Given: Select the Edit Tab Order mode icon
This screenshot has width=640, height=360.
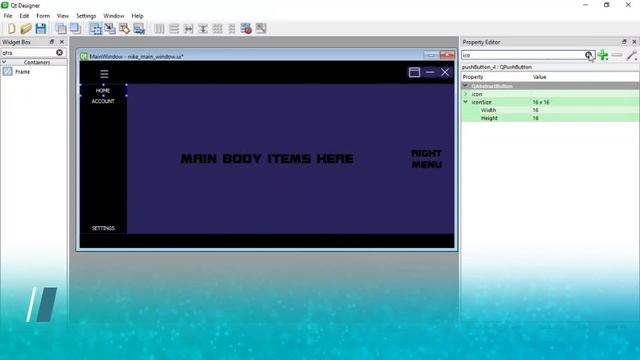Looking at the screenshot, I should point(139,29).
